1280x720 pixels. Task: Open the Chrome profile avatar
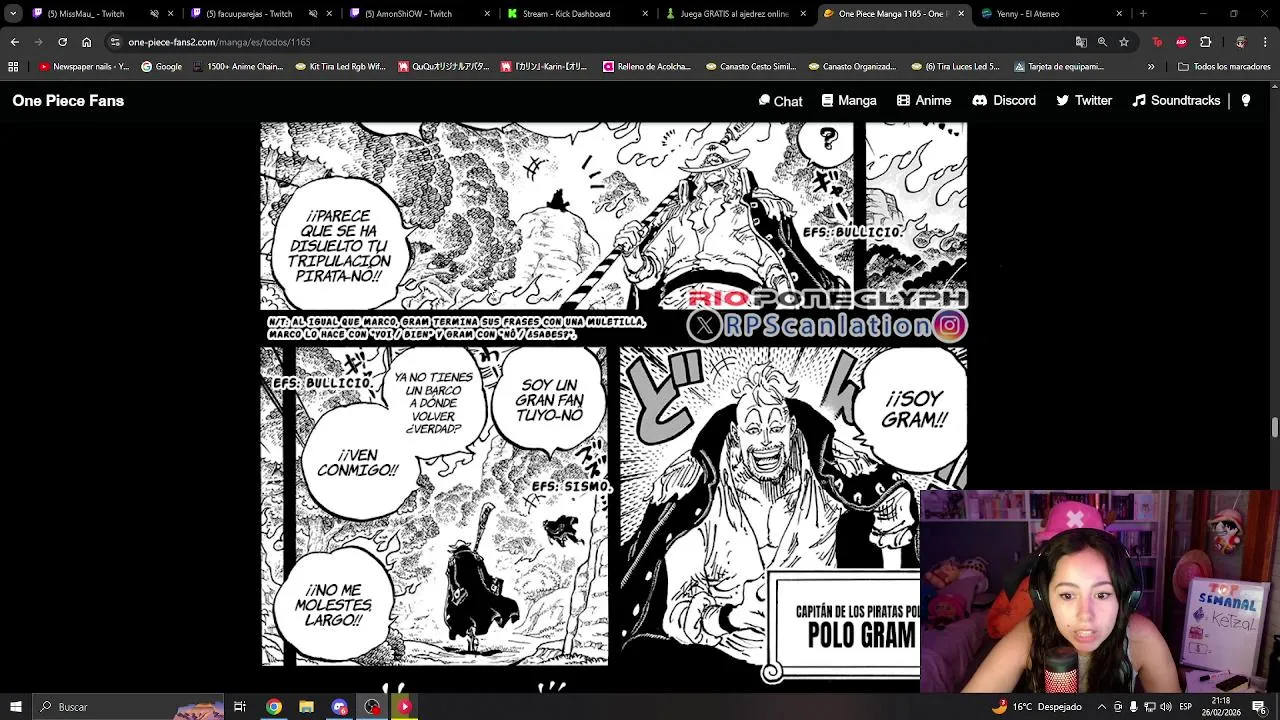click(x=1241, y=42)
